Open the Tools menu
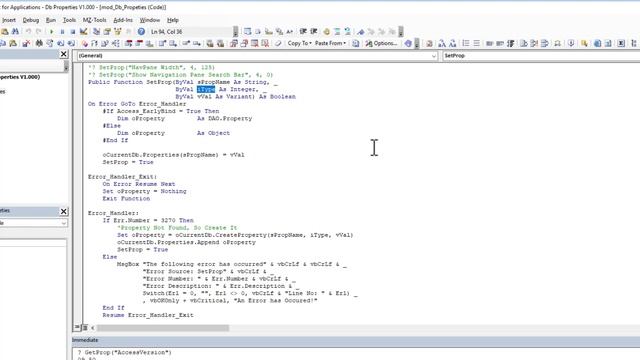The width and height of the screenshot is (640, 360). pos(69,20)
